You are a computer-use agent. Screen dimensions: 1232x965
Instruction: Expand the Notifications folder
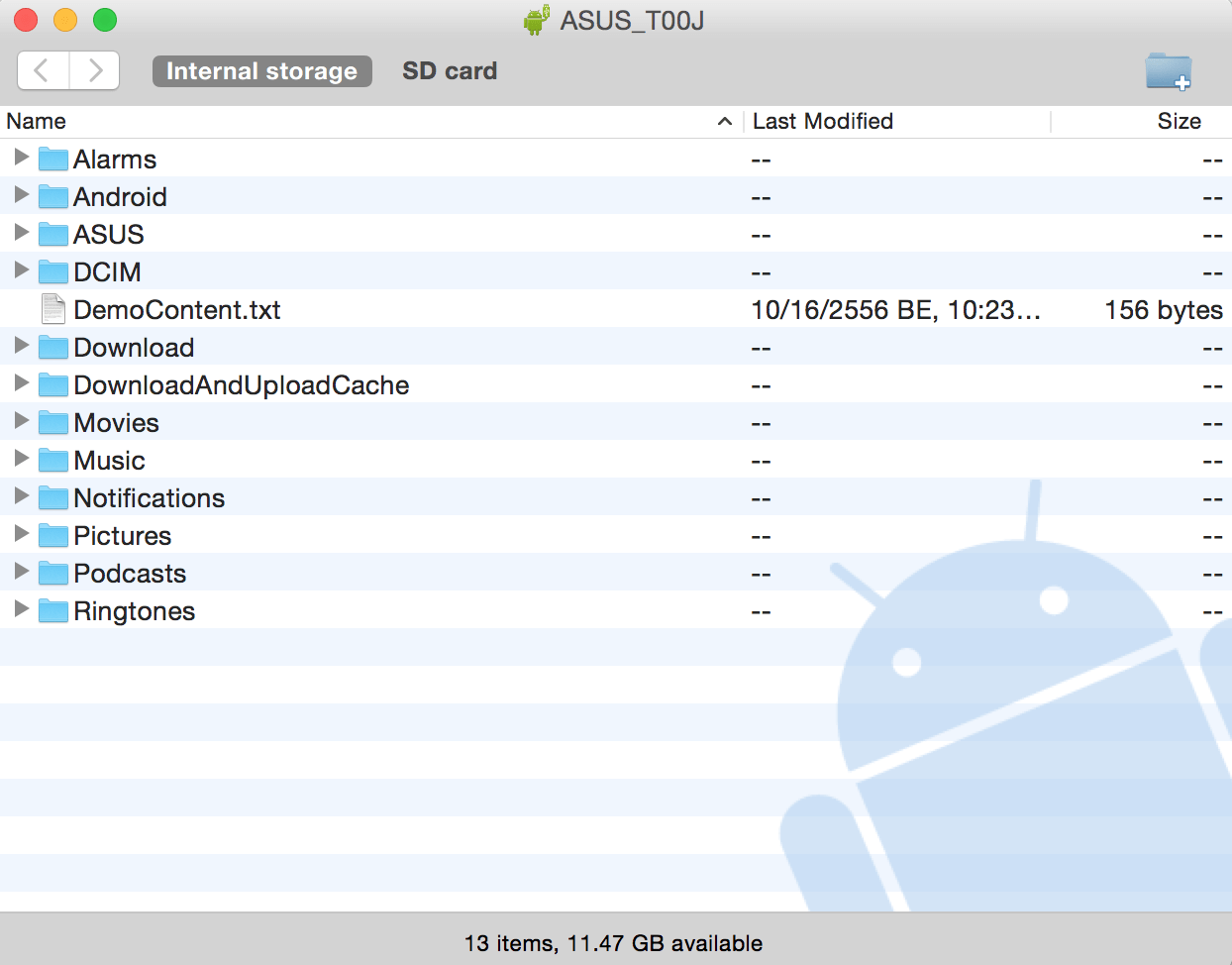[21, 496]
